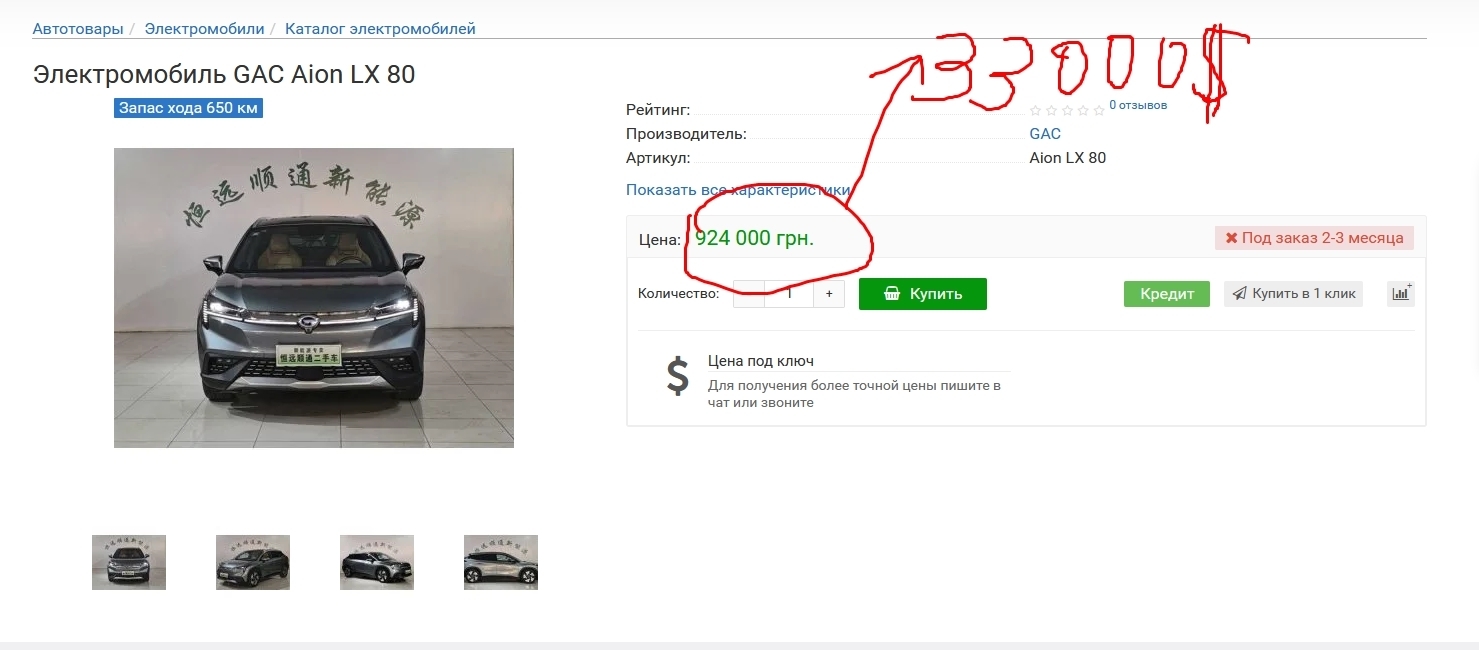Click the main GAC Aion product photo
The height and width of the screenshot is (650, 1479).
pyautogui.click(x=314, y=298)
